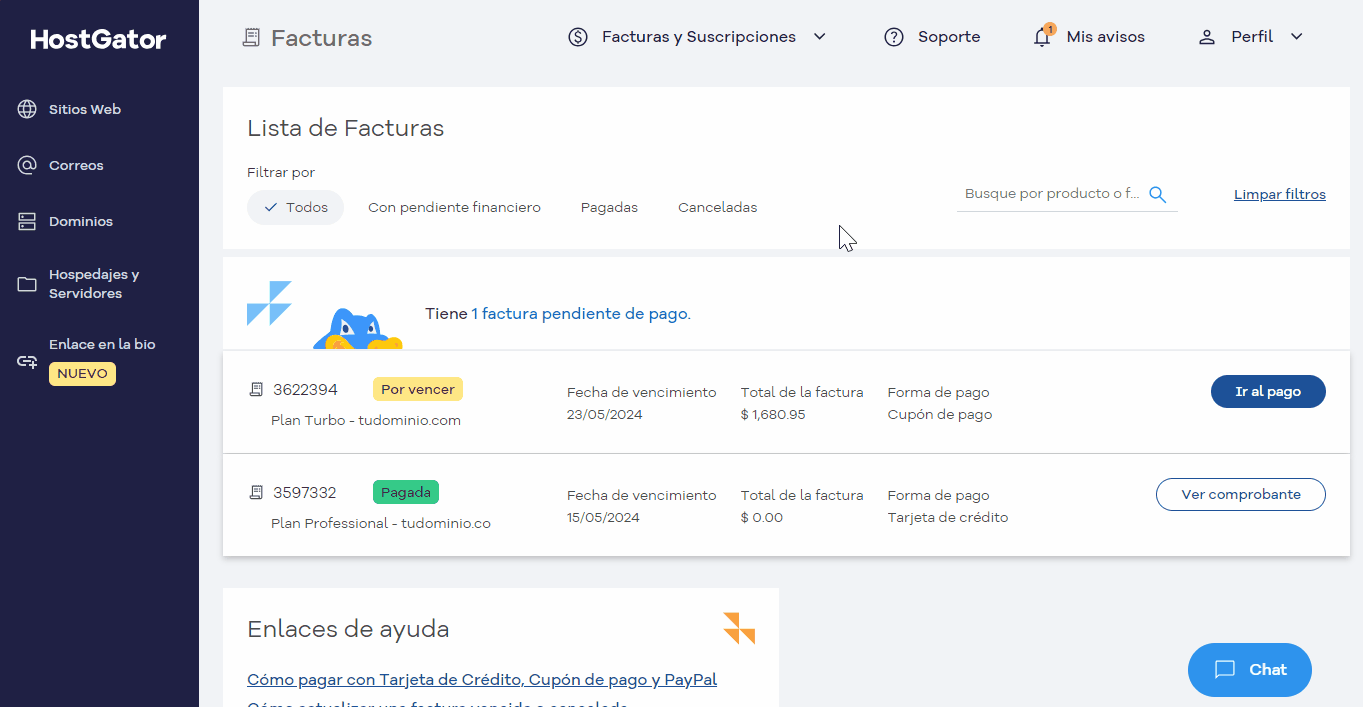Click Tarjeta de crédito payment method
This screenshot has height=707, width=1363.
[x=948, y=517]
